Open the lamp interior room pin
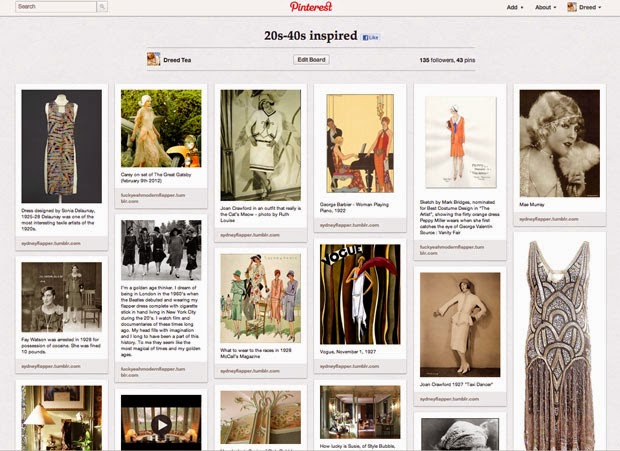The image size is (620, 451). click(x=61, y=418)
